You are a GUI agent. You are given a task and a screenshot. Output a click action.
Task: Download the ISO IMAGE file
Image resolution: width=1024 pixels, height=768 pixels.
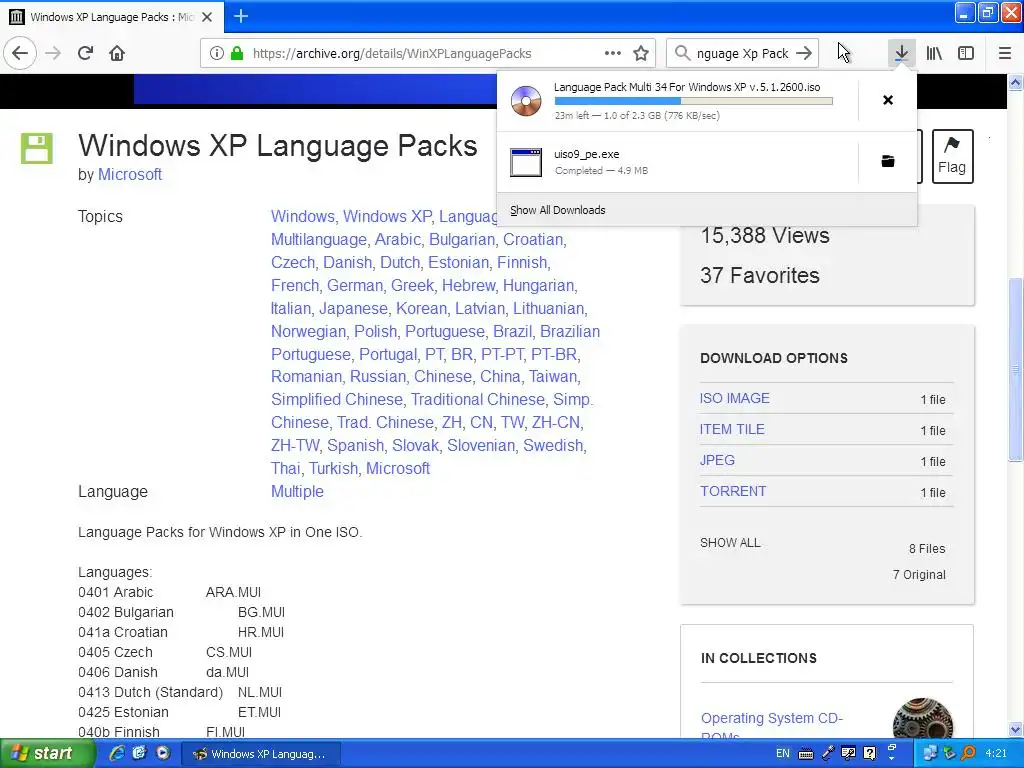click(x=735, y=398)
